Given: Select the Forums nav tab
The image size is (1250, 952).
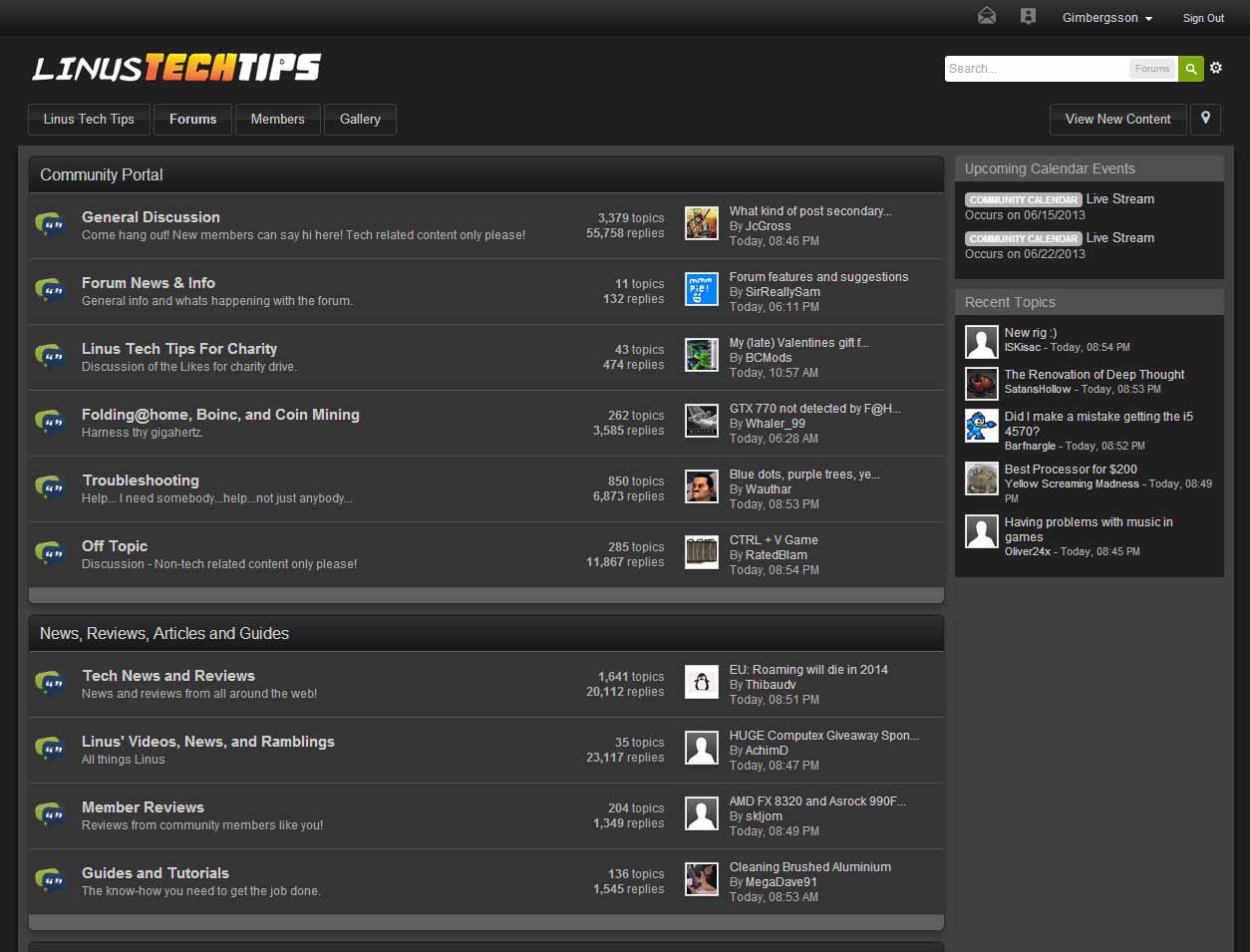Looking at the screenshot, I should (x=192, y=119).
